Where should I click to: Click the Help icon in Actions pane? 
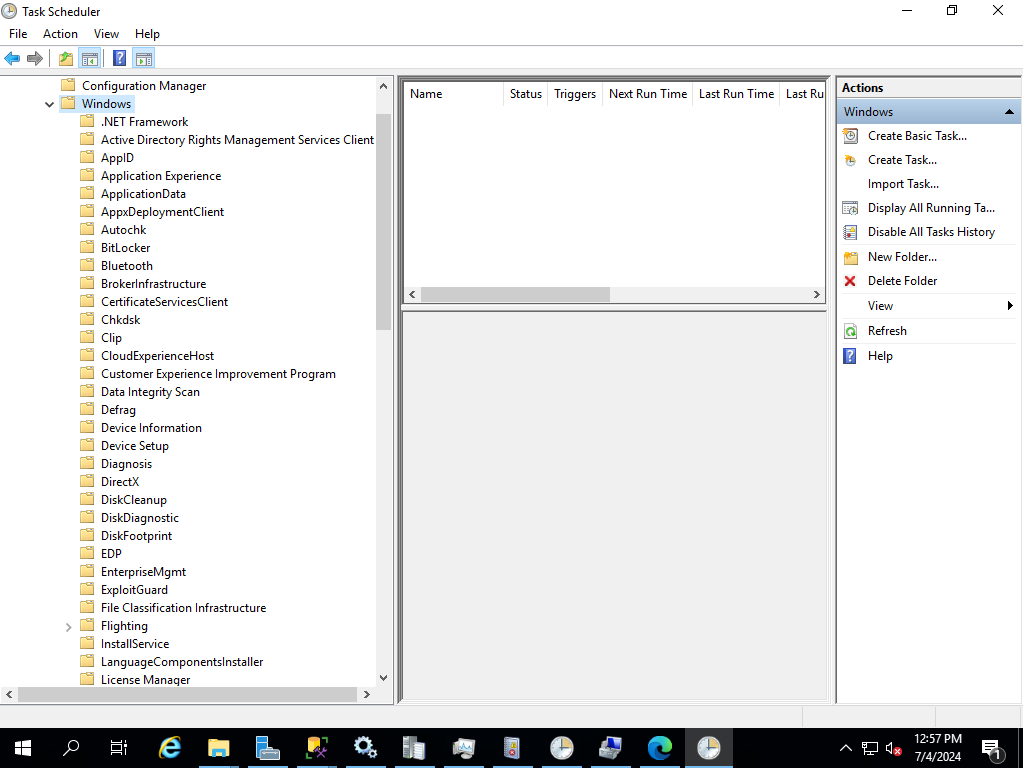pyautogui.click(x=850, y=356)
